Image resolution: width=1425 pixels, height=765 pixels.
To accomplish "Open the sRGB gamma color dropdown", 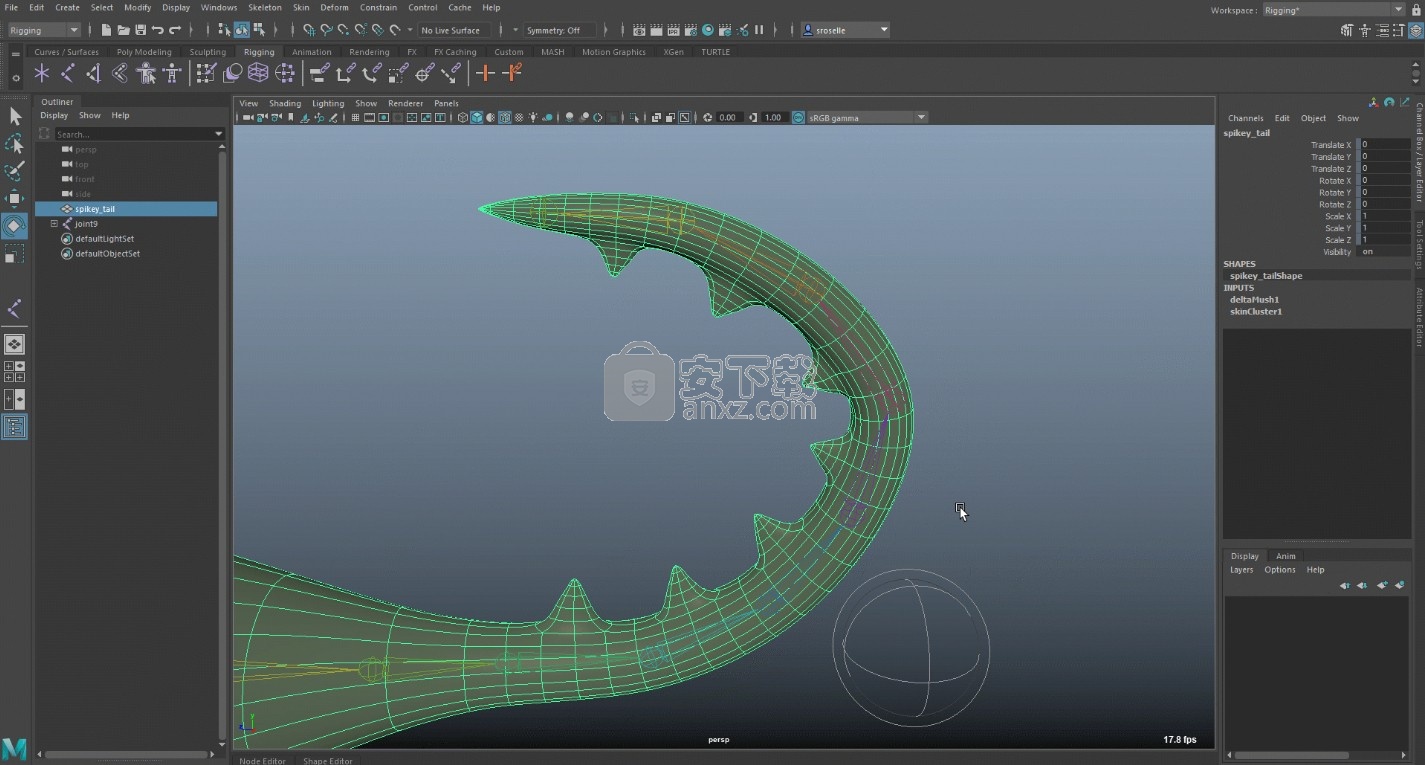I will (868, 118).
